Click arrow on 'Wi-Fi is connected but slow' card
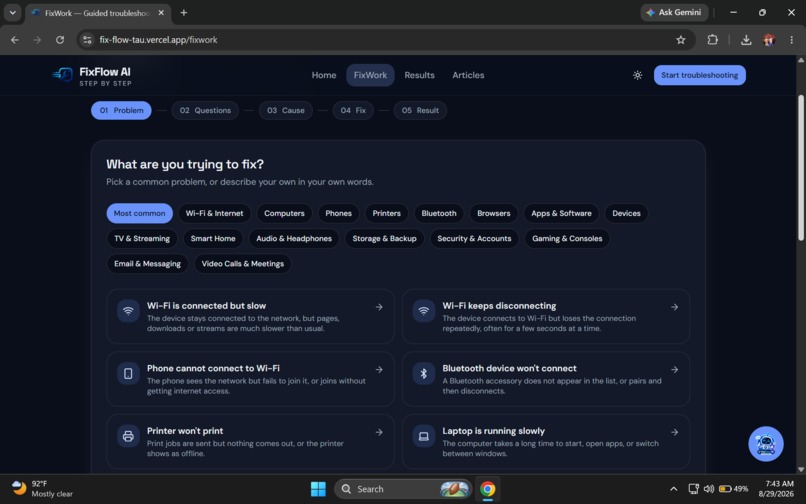The width and height of the screenshot is (806, 504). click(379, 307)
